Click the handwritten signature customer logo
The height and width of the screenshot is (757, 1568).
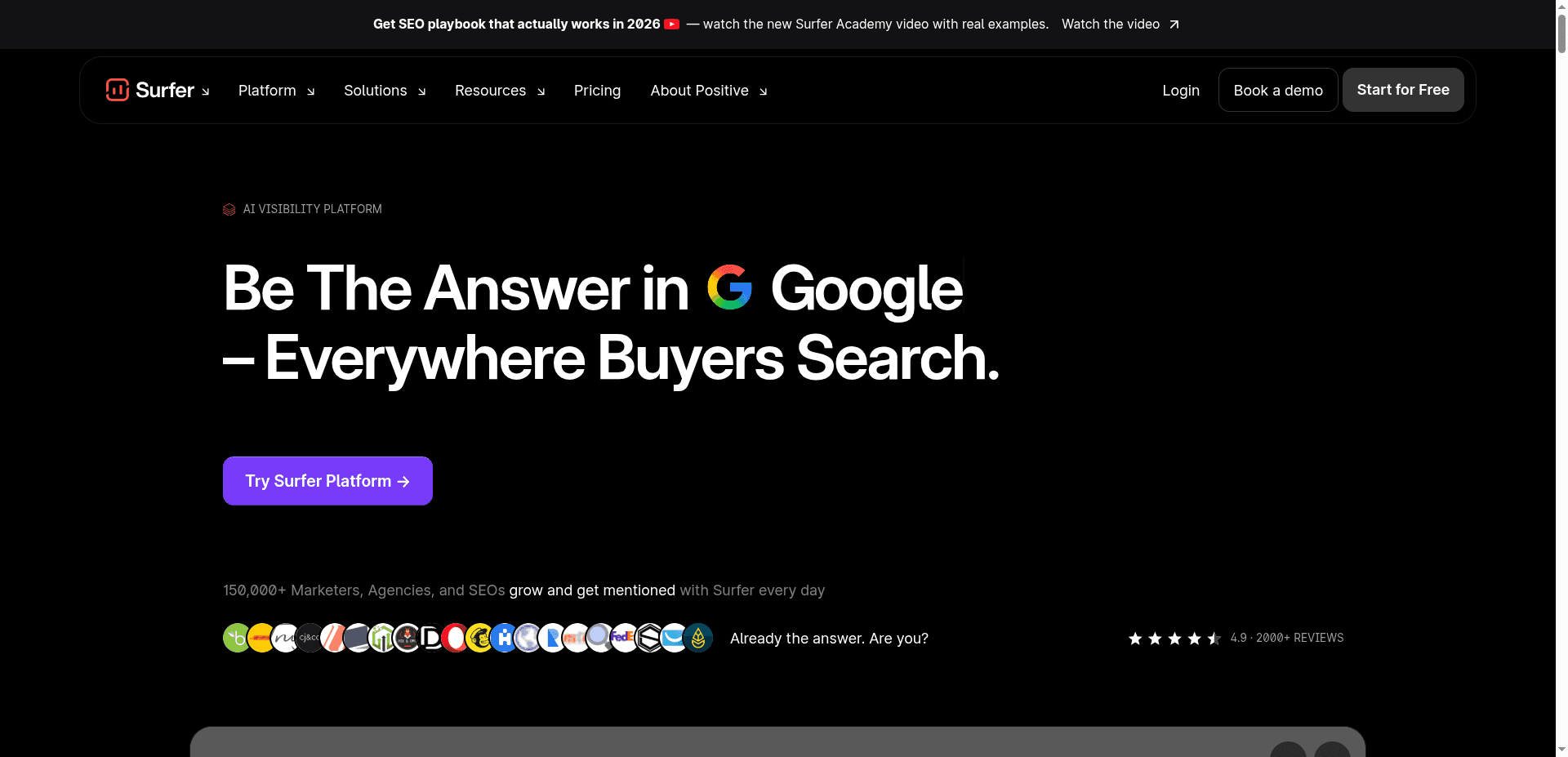coord(285,638)
